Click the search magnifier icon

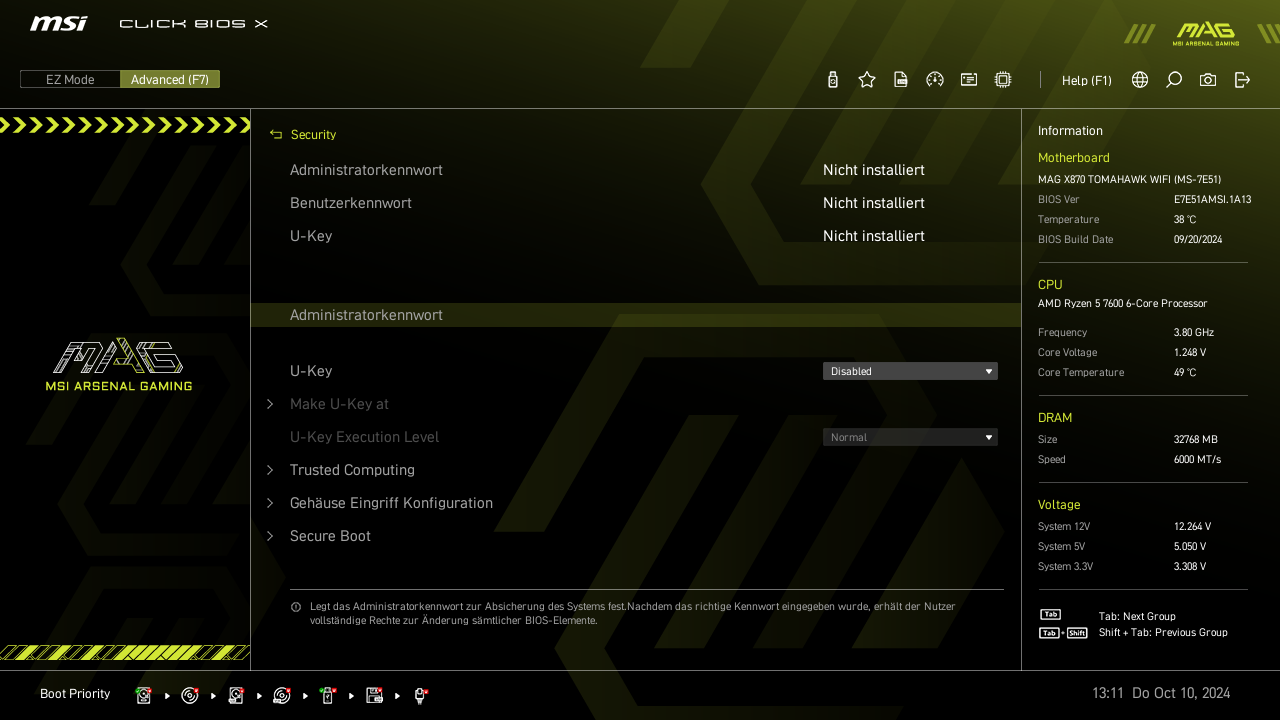click(x=1174, y=80)
